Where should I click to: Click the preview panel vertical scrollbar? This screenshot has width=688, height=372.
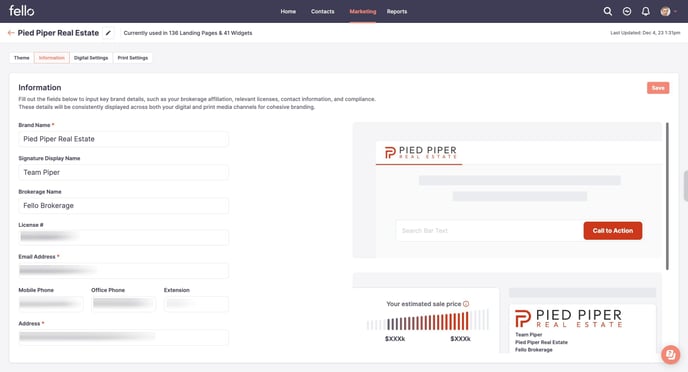click(667, 196)
